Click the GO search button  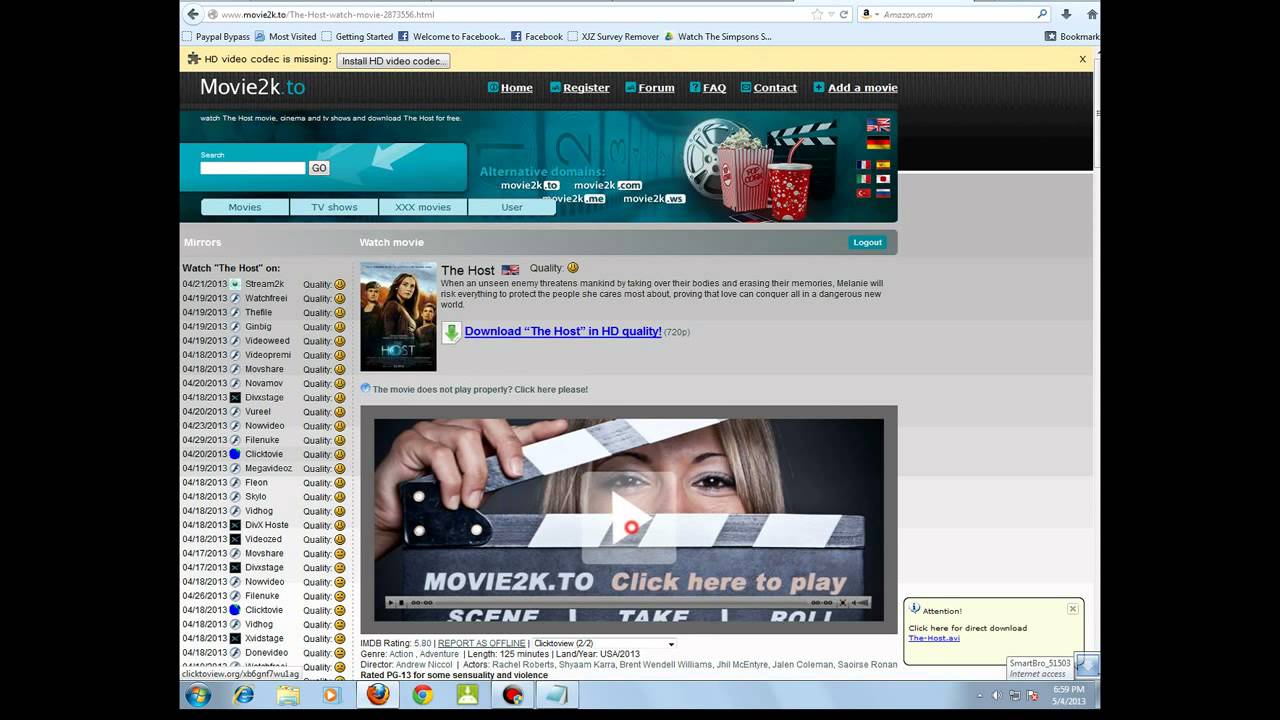319,168
